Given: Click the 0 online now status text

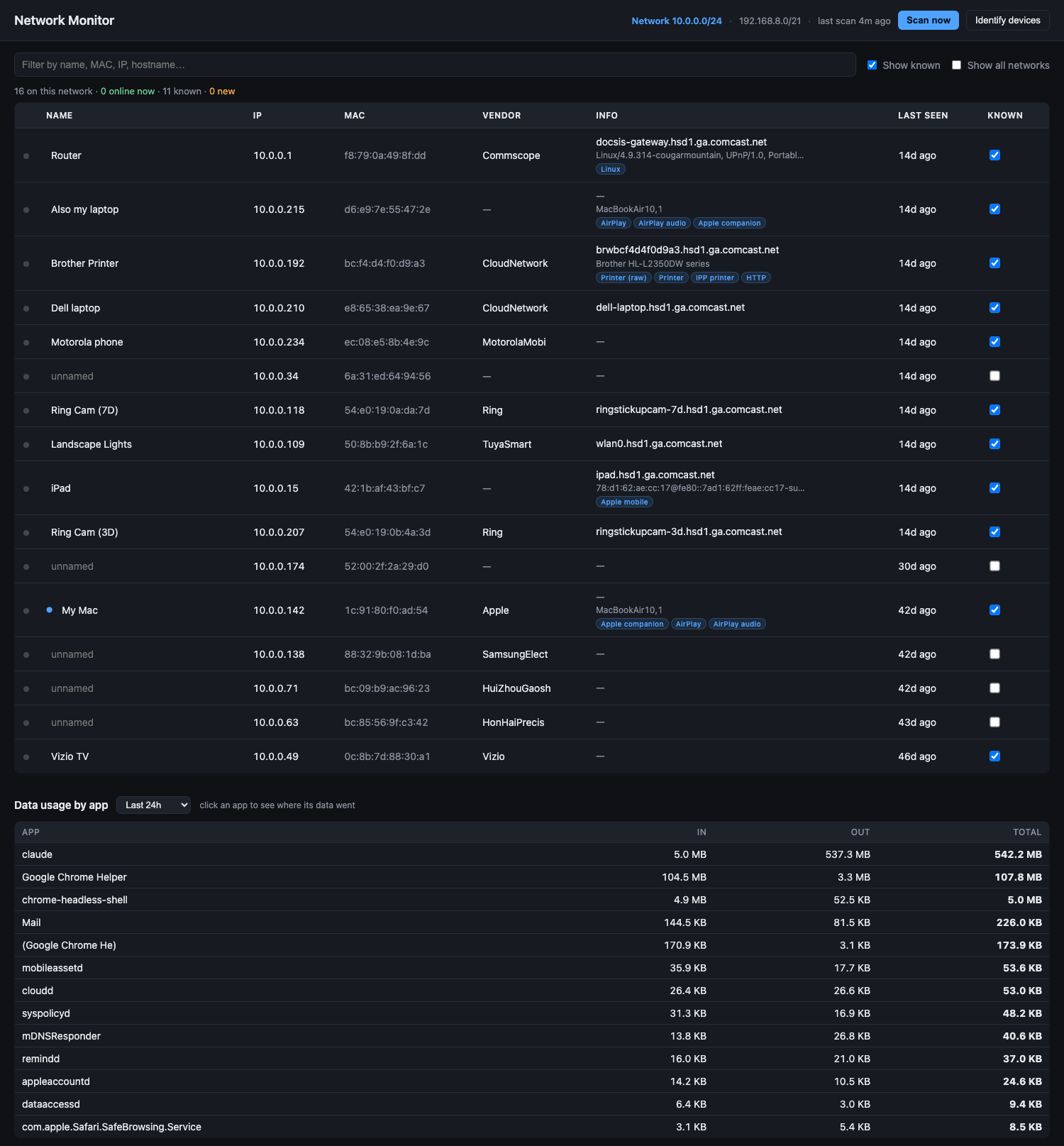Looking at the screenshot, I should pos(128,92).
